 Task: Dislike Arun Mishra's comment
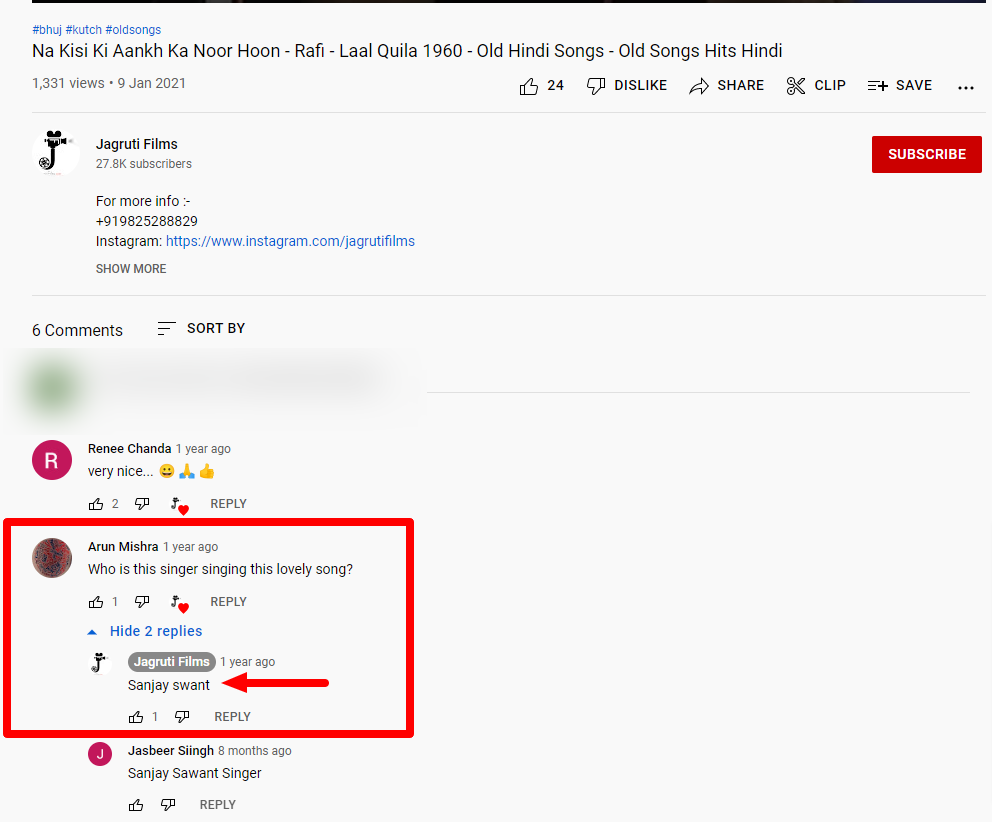click(142, 602)
